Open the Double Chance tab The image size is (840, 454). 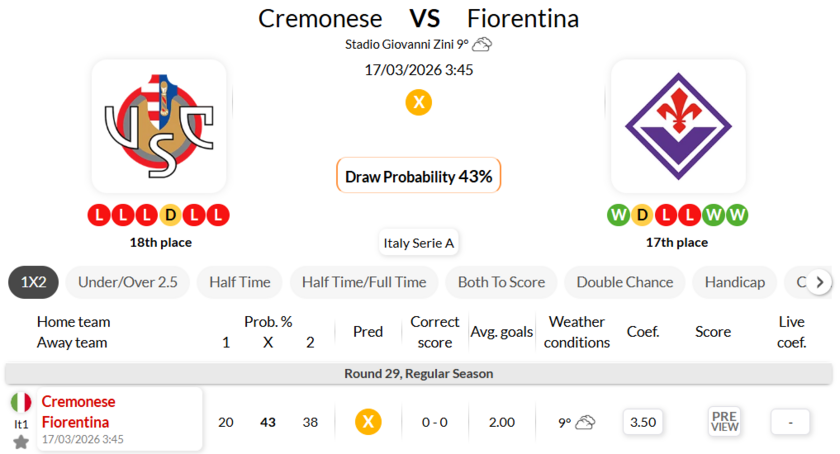click(624, 282)
